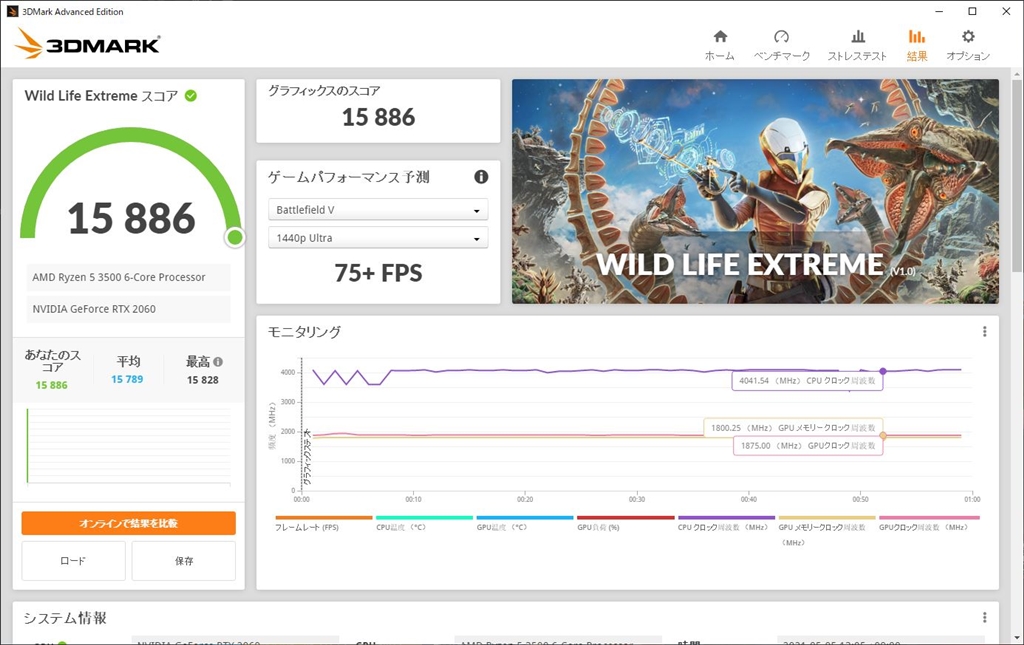Screen dimensions: 1024x645
Task: Toggle CPU クロック周波数 legend series
Action: coord(726,524)
